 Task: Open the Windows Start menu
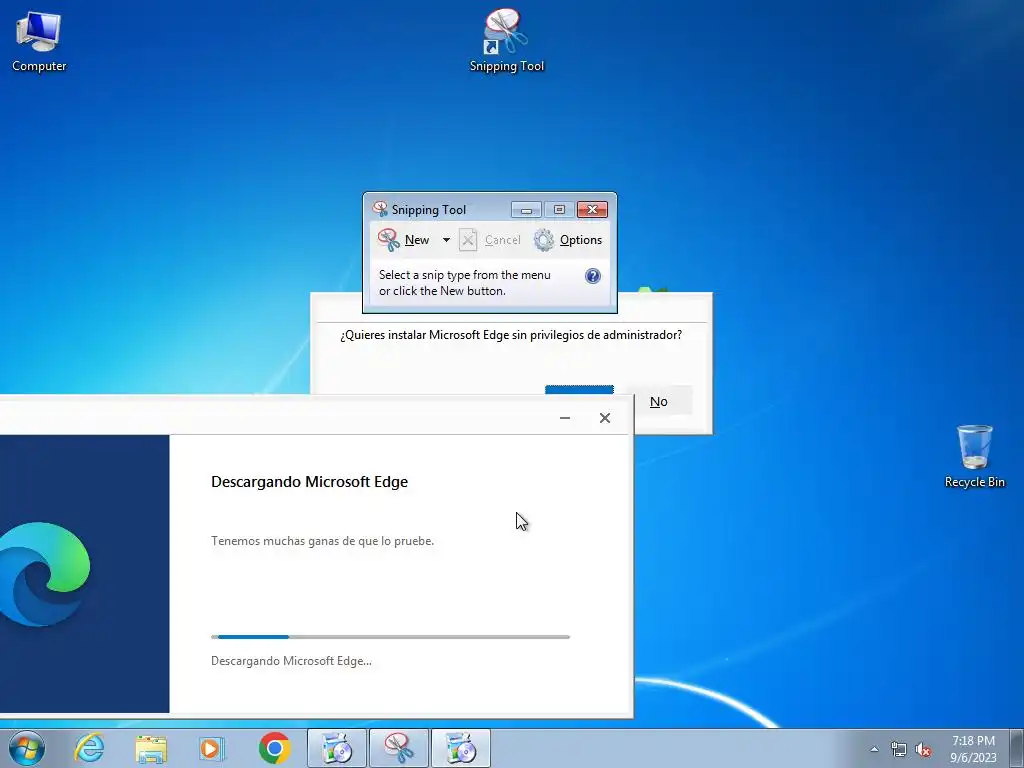pos(27,748)
